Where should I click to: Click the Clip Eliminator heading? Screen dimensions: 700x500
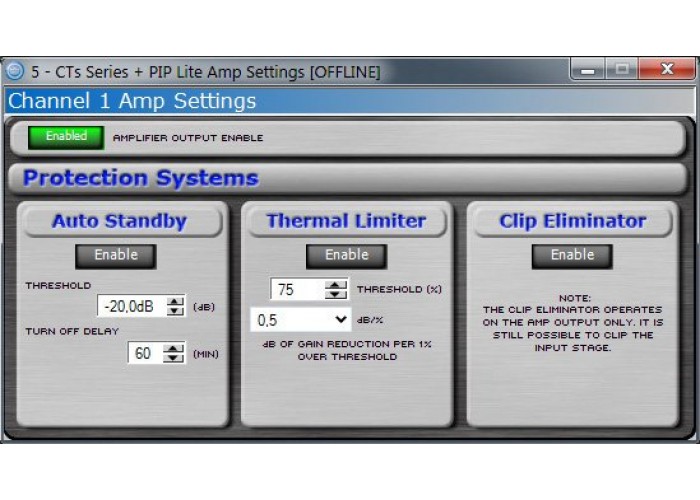point(572,221)
